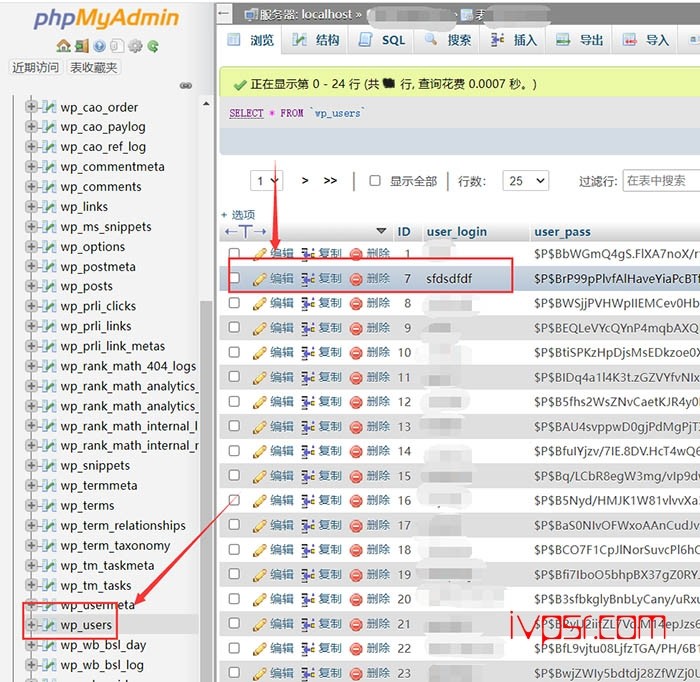Click the full texts toggle arrows icon

pos(246,232)
